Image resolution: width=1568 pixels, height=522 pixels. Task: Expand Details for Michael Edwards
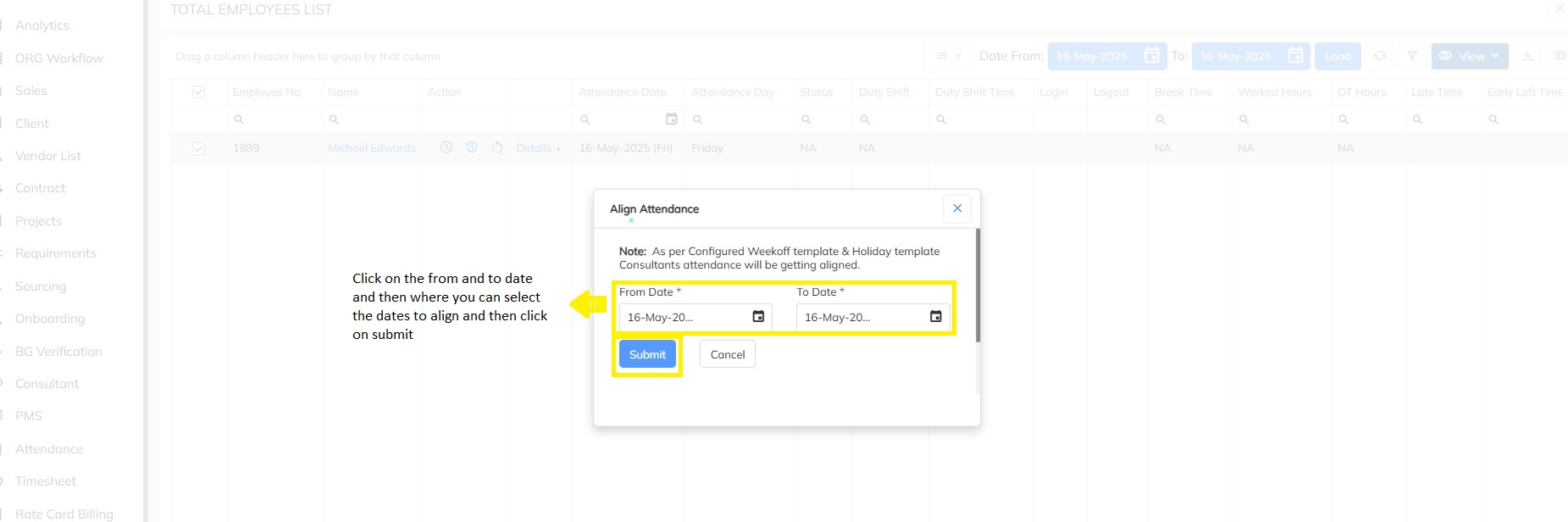pyautogui.click(x=538, y=148)
